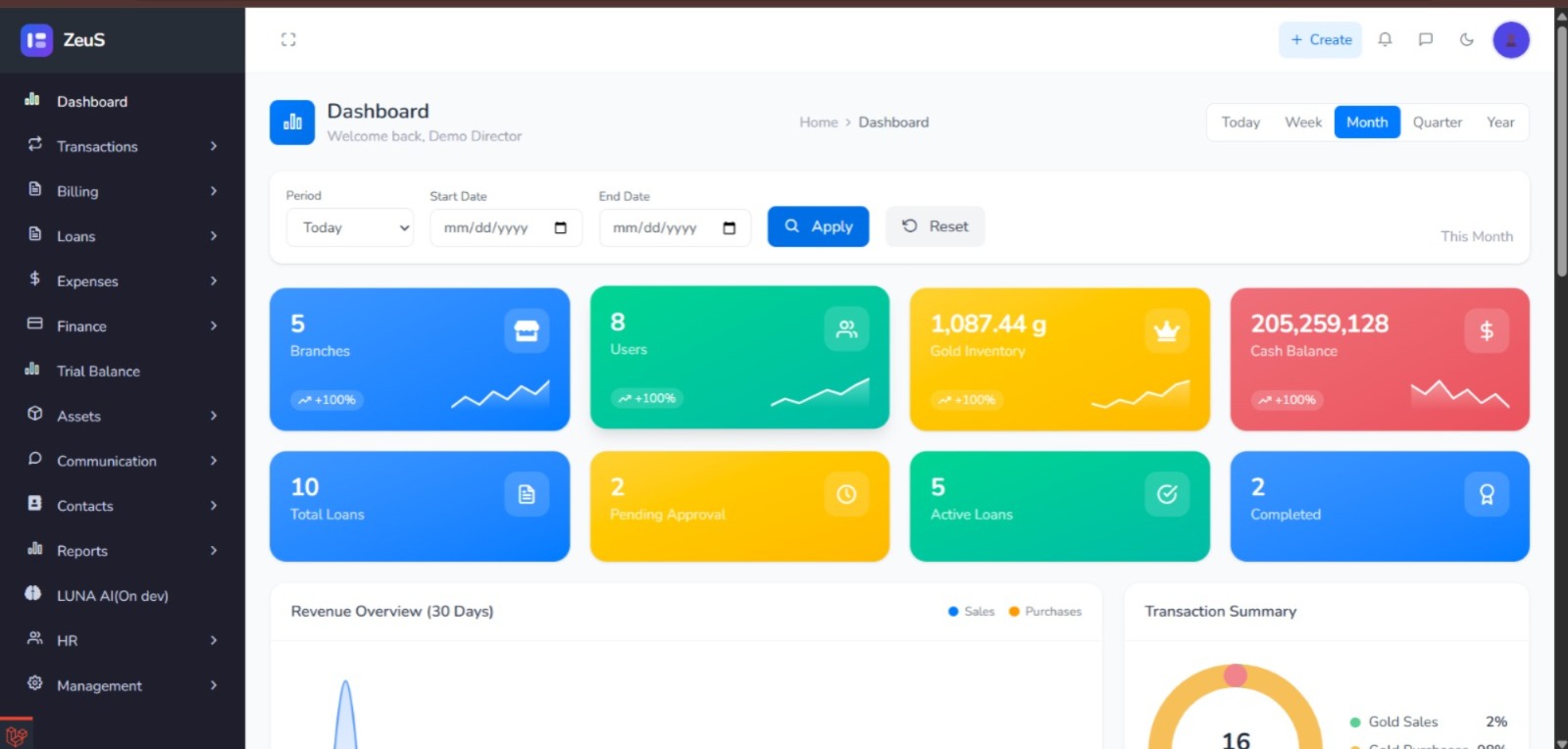The height and width of the screenshot is (749, 1568).
Task: Toggle the Purchases legend in Revenue Overview
Action: [1045, 611]
